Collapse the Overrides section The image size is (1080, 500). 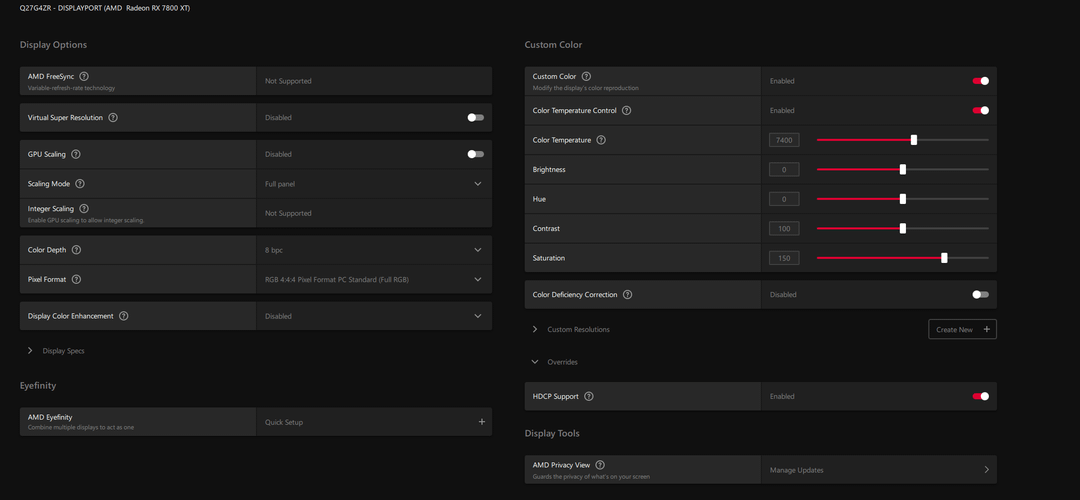pos(535,362)
